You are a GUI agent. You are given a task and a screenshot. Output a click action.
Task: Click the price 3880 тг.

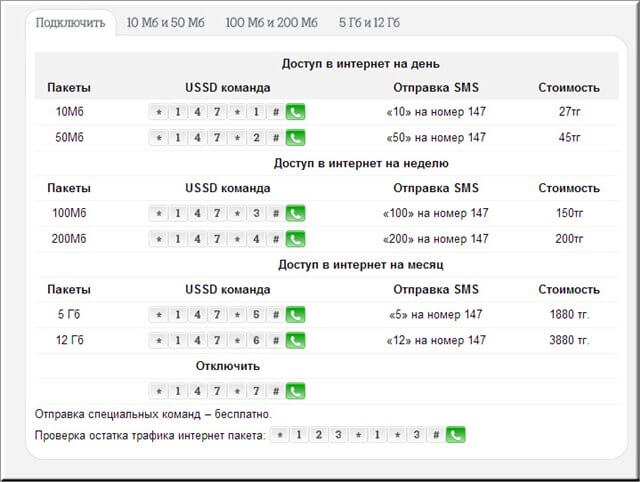pyautogui.click(x=569, y=340)
